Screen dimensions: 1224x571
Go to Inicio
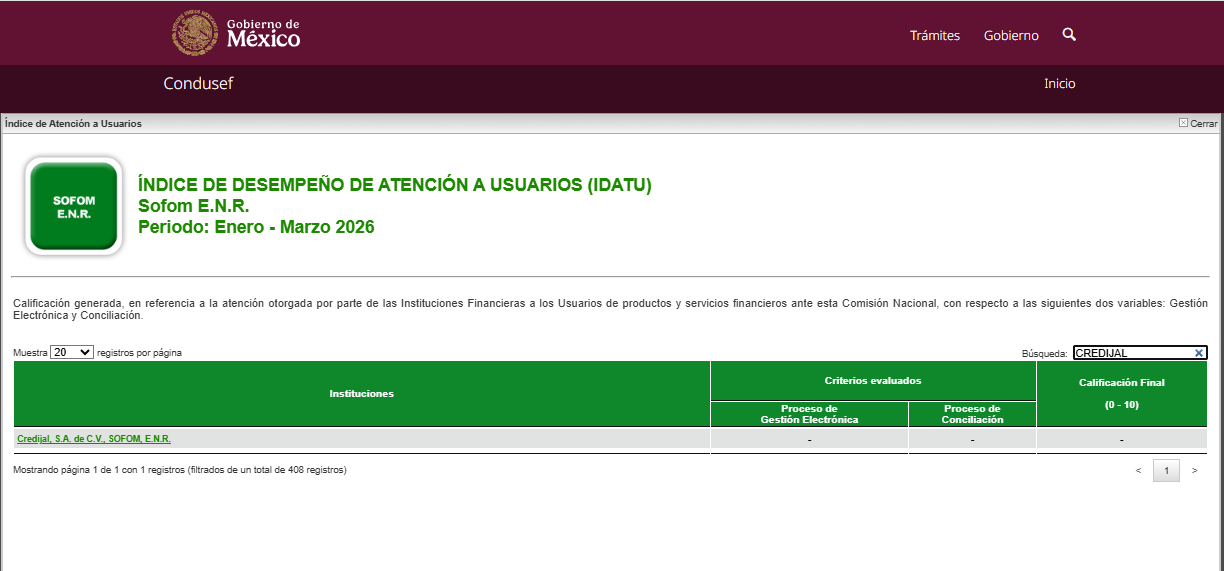click(x=1059, y=84)
